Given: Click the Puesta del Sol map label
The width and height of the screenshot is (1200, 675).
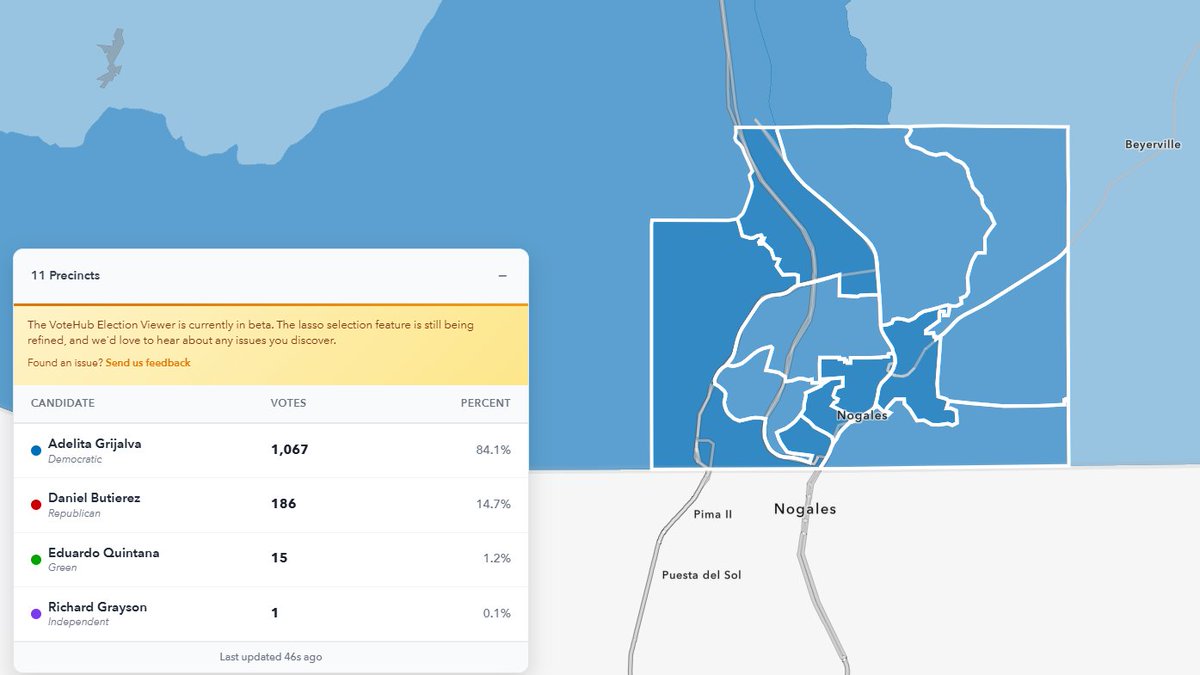Looking at the screenshot, I should point(702,575).
